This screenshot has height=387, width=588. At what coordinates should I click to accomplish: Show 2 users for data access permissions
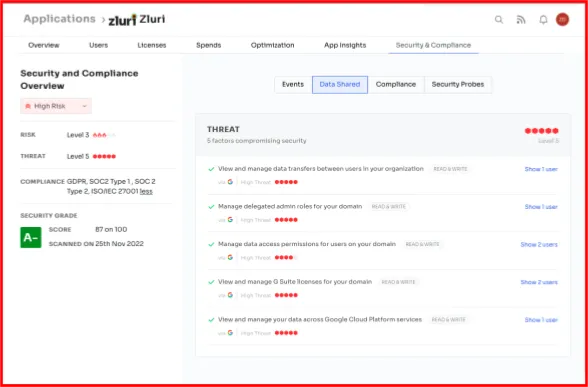point(539,244)
